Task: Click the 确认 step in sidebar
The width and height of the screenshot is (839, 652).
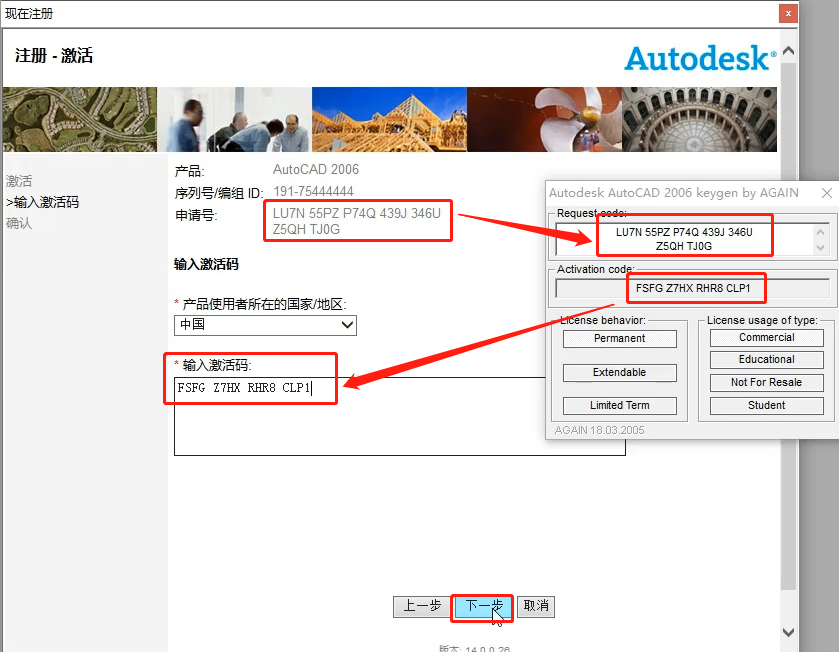Action: coord(19,223)
